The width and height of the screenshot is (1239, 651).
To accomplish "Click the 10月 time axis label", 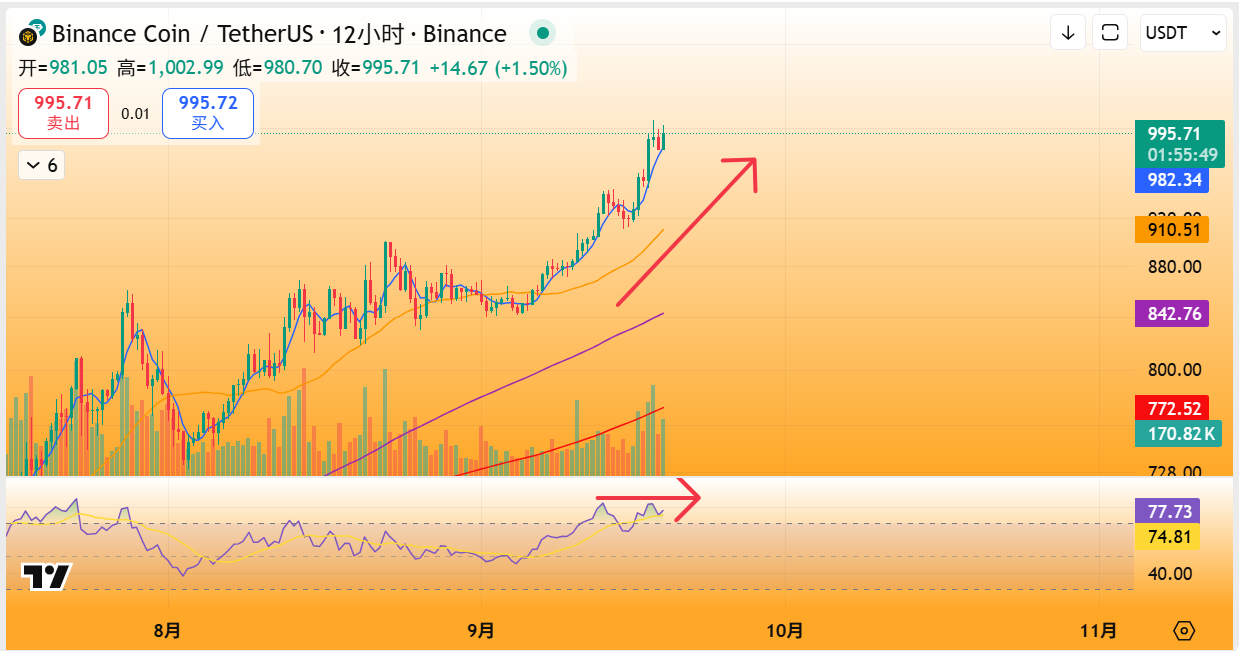I will tap(786, 631).
